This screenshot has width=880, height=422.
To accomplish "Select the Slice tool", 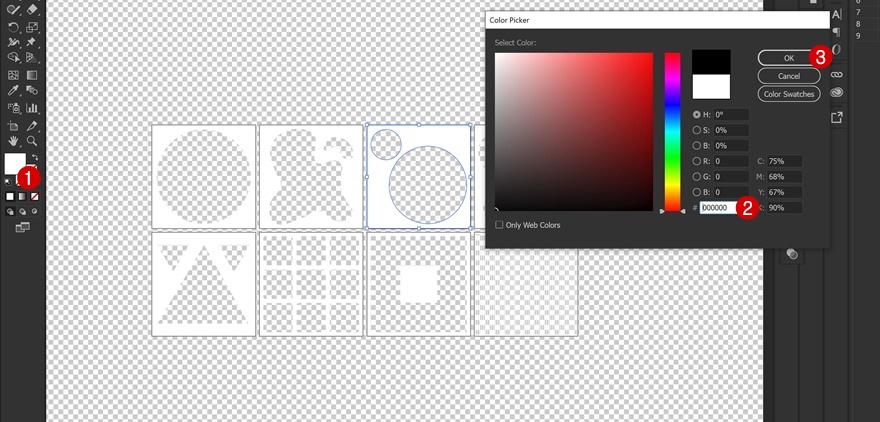I will click(32, 126).
